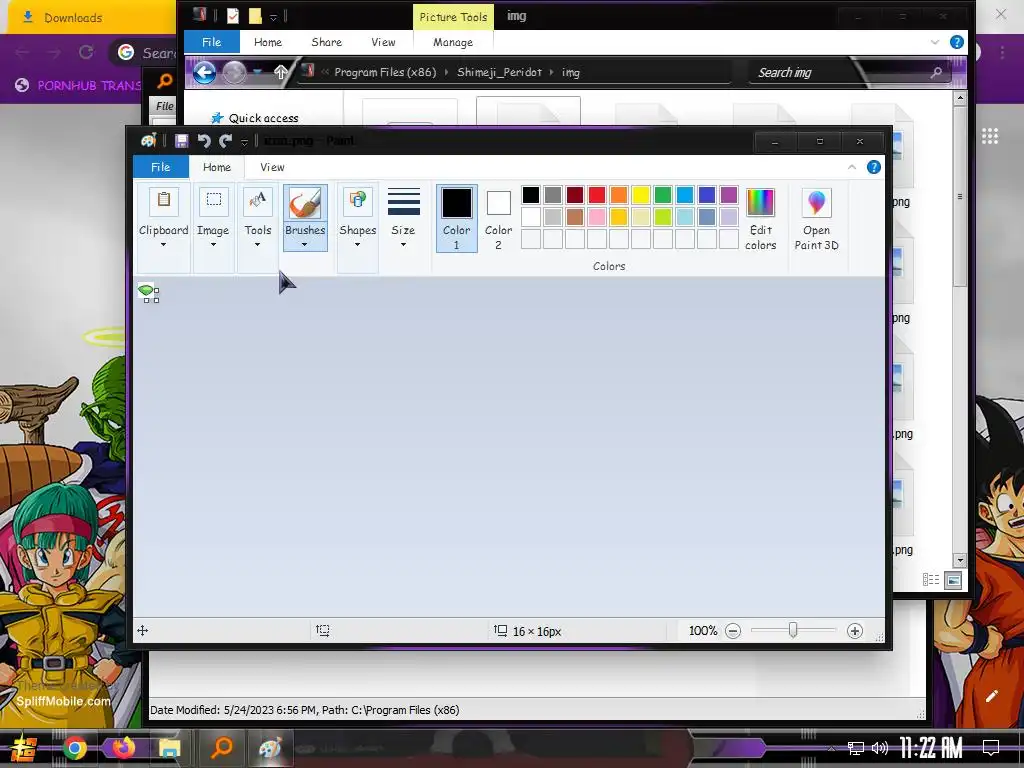The image size is (1024, 768).
Task: Click Open Paint 3D button
Action: (x=816, y=219)
